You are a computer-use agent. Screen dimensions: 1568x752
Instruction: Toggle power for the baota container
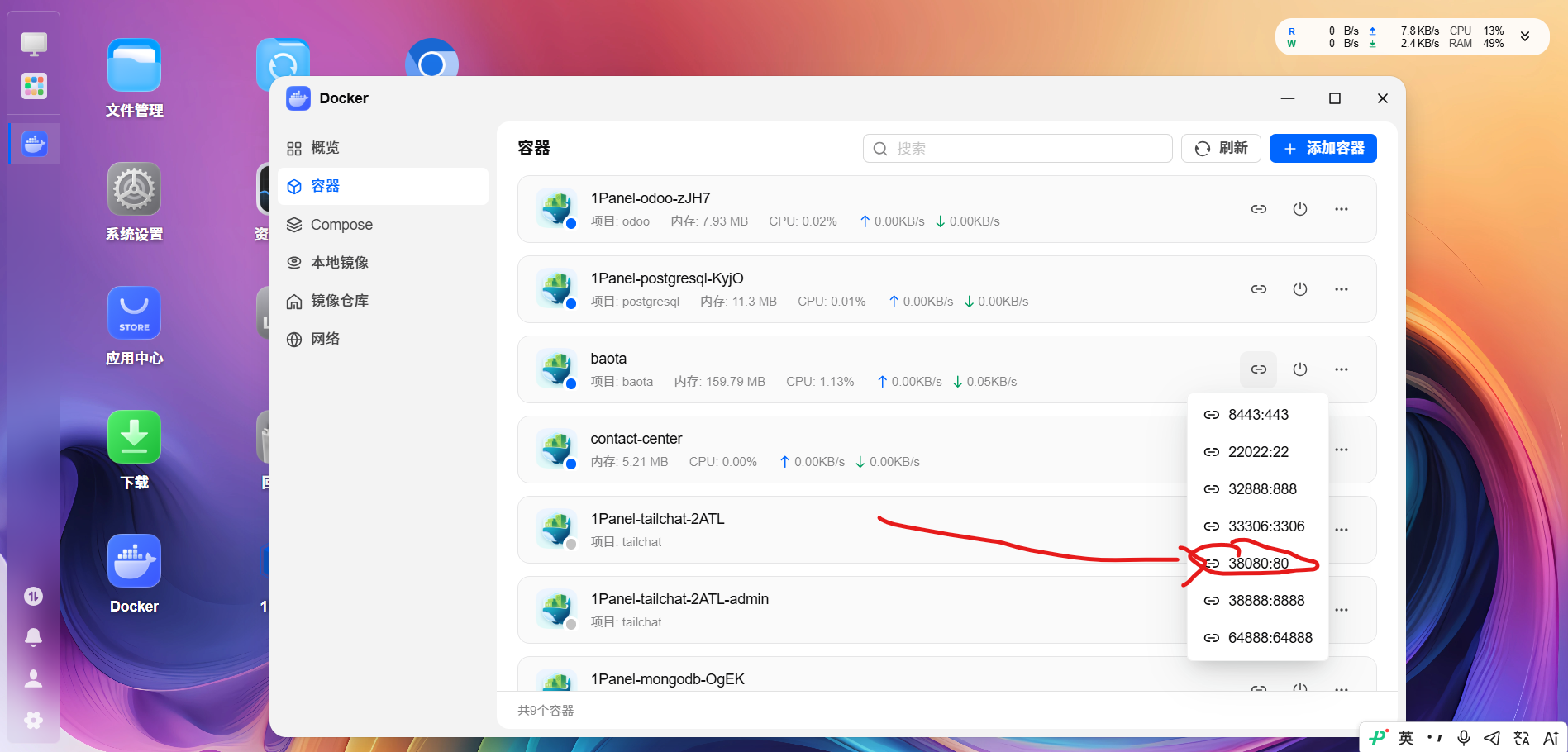click(x=1300, y=369)
